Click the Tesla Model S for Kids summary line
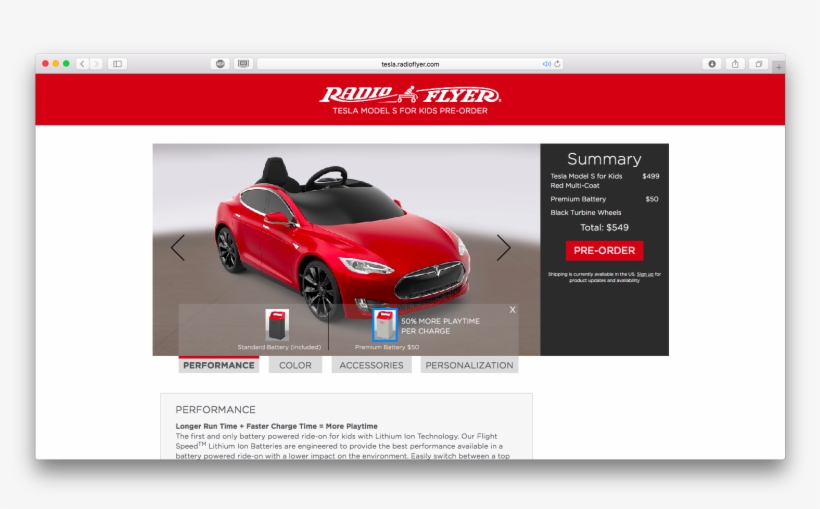820x509 pixels. click(x=604, y=181)
